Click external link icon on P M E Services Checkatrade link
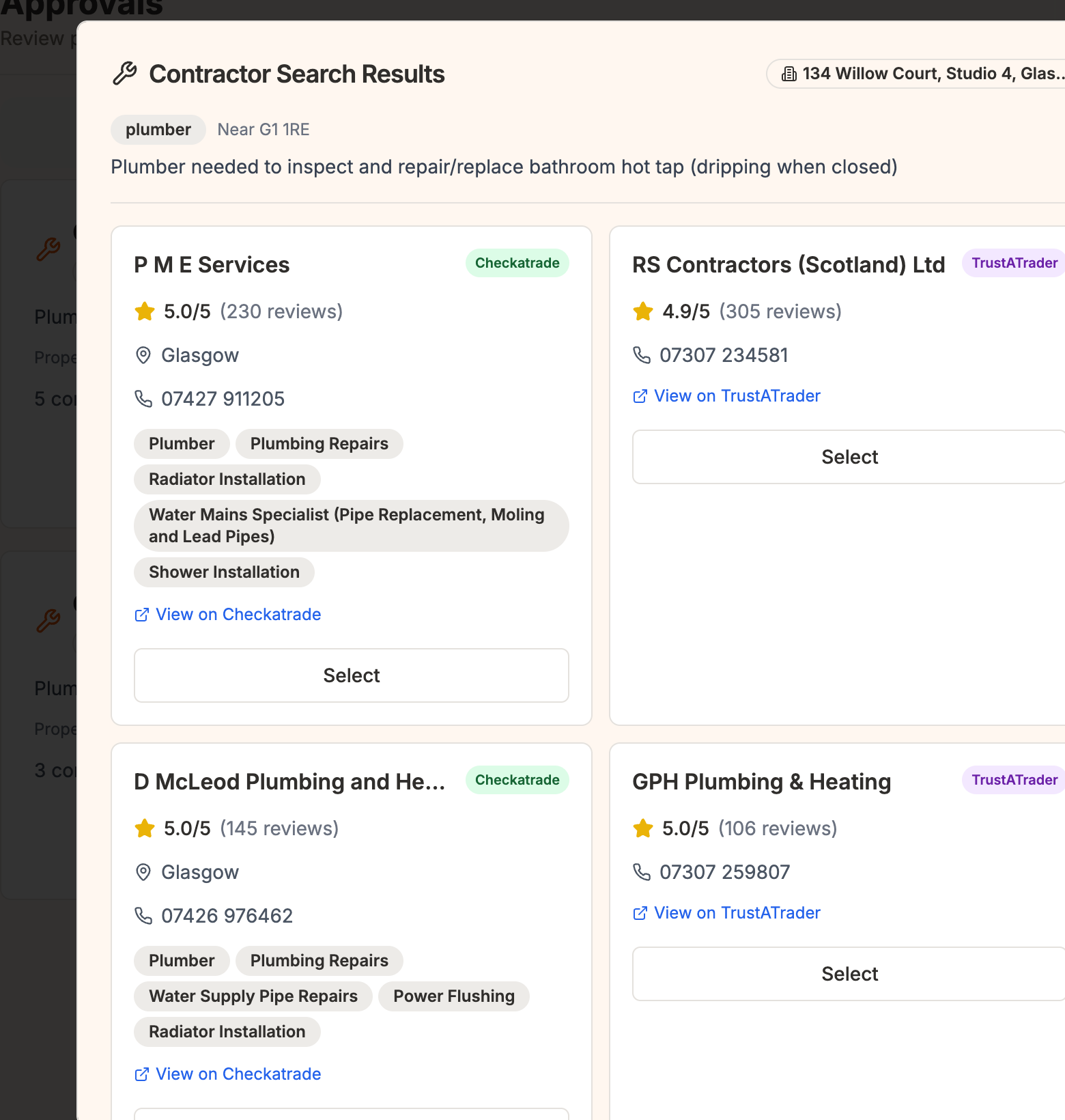This screenshot has width=1065, height=1120. [141, 615]
